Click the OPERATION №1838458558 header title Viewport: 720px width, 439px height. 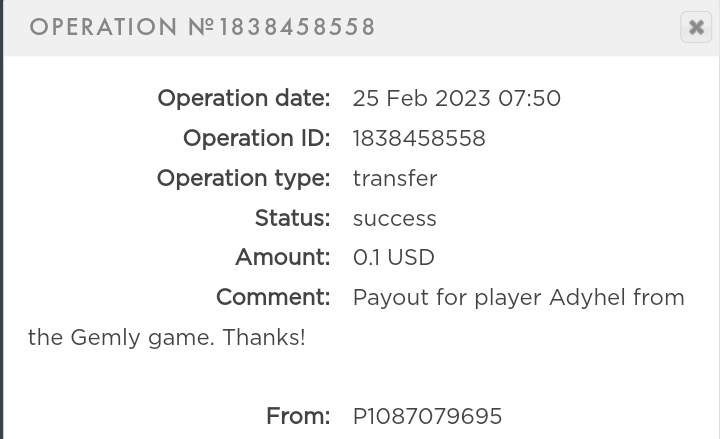(x=203, y=27)
